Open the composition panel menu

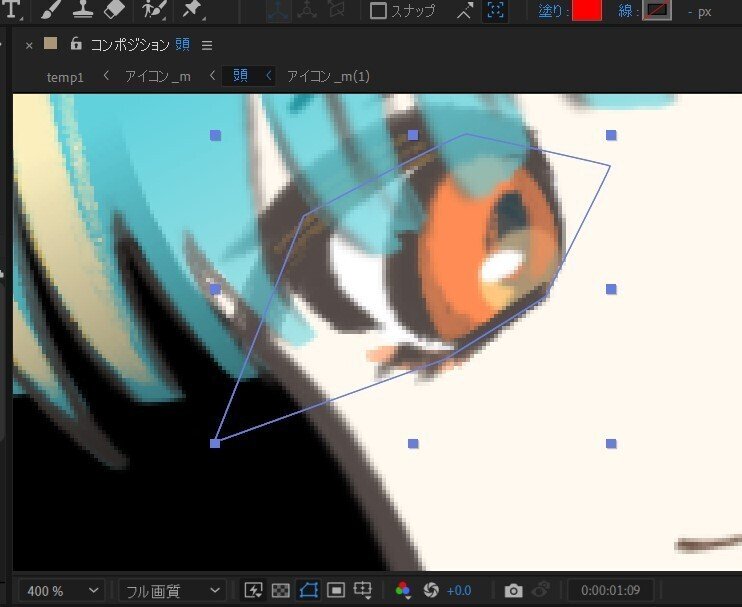207,45
